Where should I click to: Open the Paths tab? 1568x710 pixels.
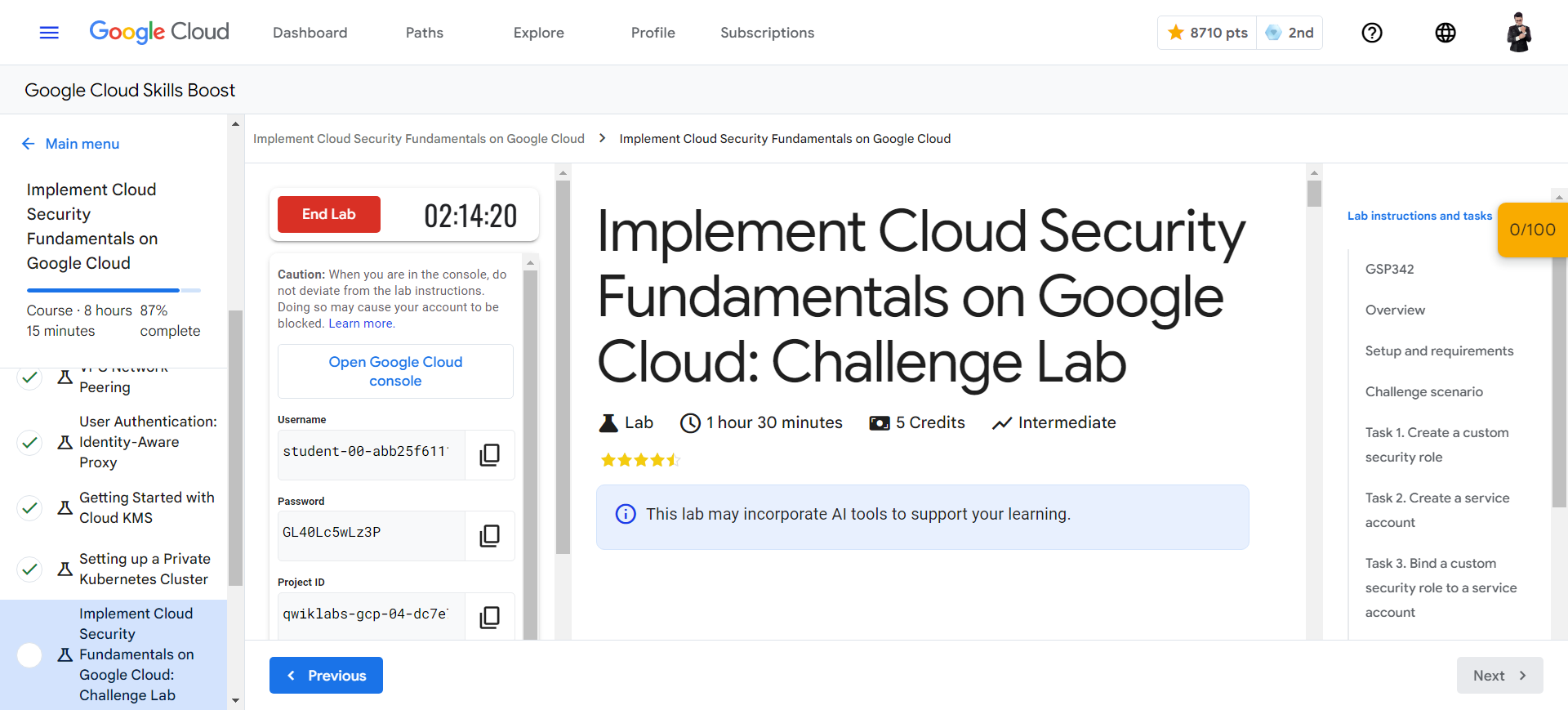point(425,33)
